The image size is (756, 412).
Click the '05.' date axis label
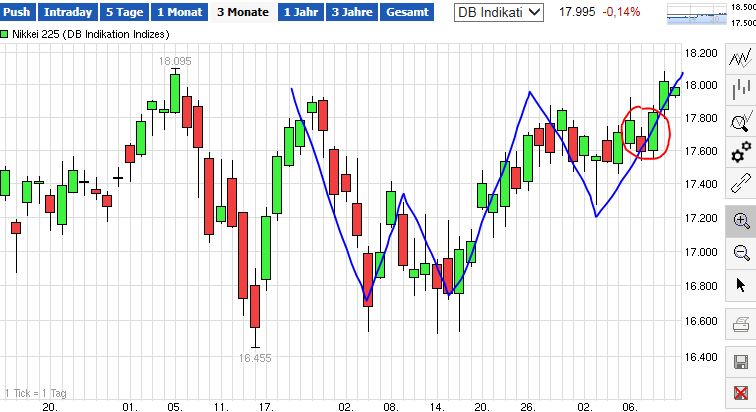tap(175, 407)
